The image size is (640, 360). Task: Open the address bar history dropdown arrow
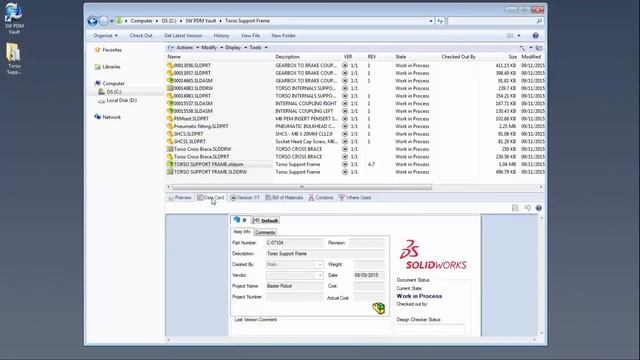(431, 21)
